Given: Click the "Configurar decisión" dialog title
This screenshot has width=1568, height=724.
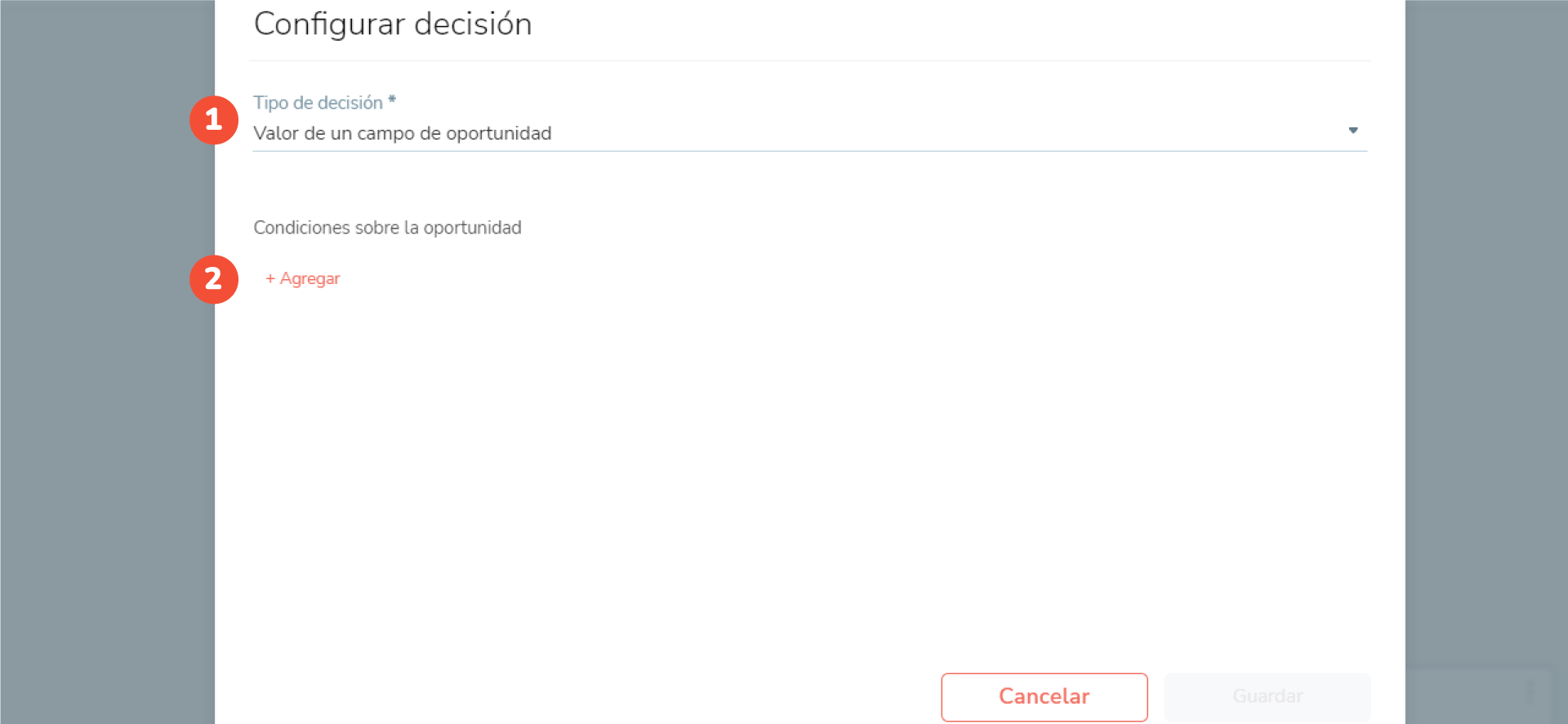Looking at the screenshot, I should 393,24.
